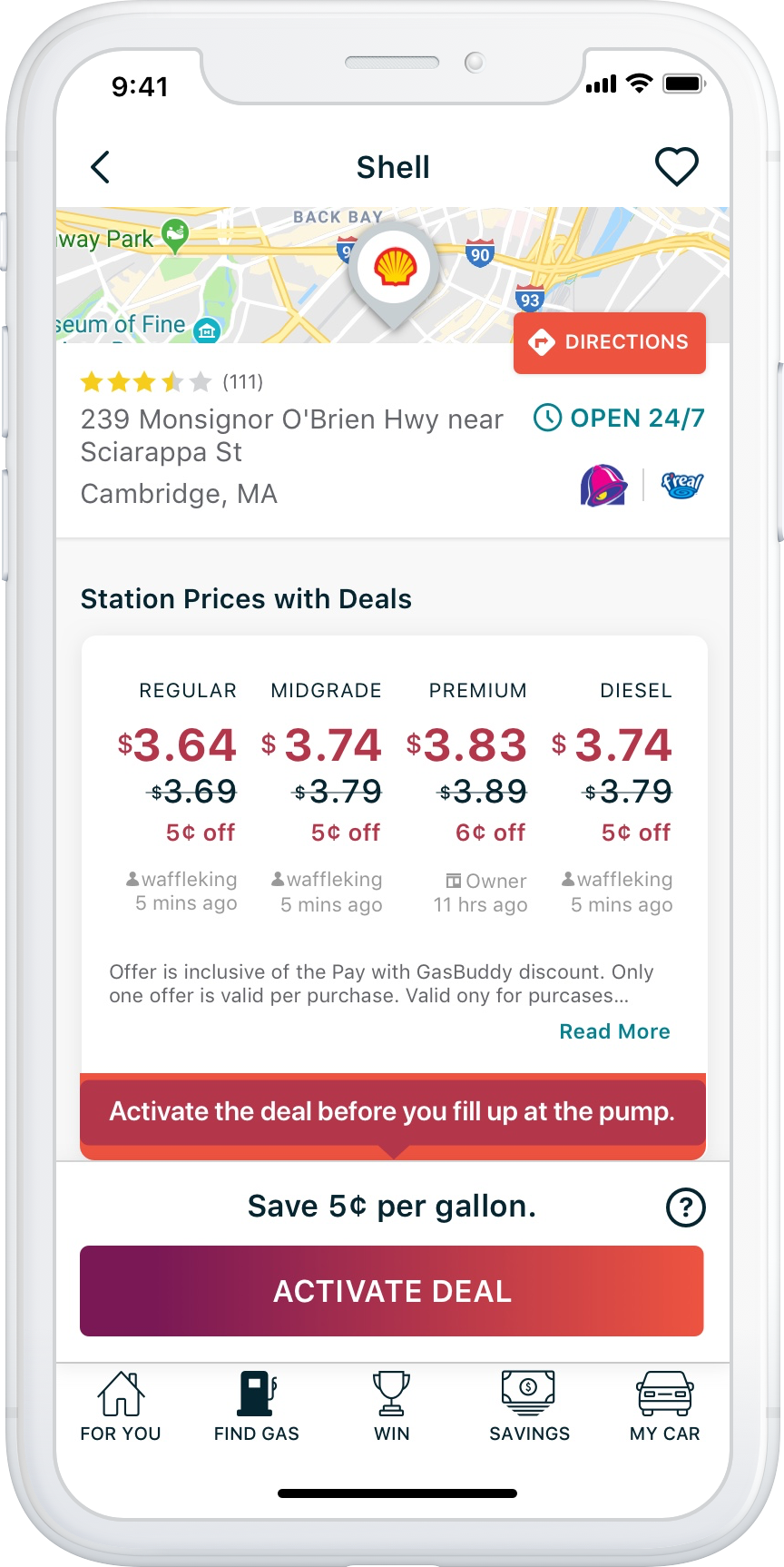Tap the Shell logo map pin
784x1567 pixels.
(x=396, y=268)
